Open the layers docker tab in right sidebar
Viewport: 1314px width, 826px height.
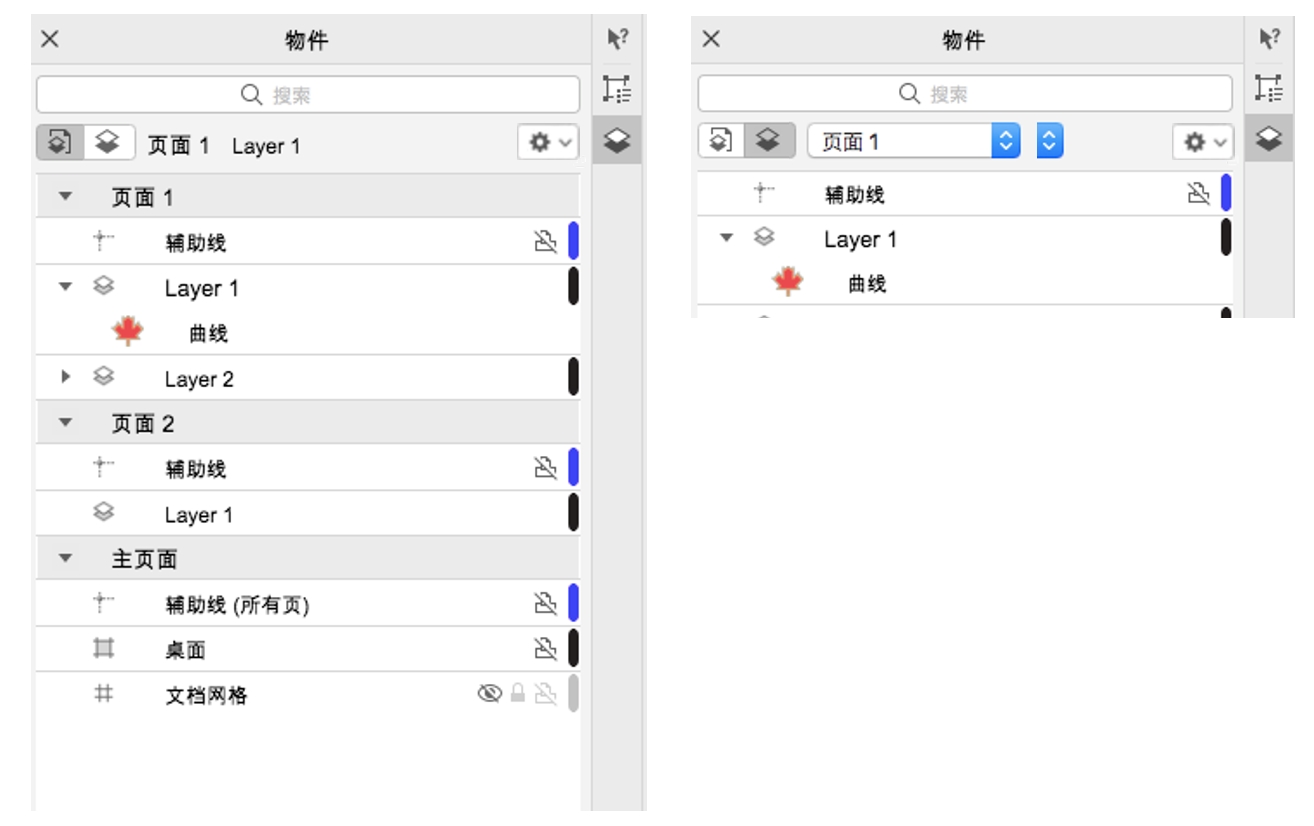click(x=1269, y=138)
